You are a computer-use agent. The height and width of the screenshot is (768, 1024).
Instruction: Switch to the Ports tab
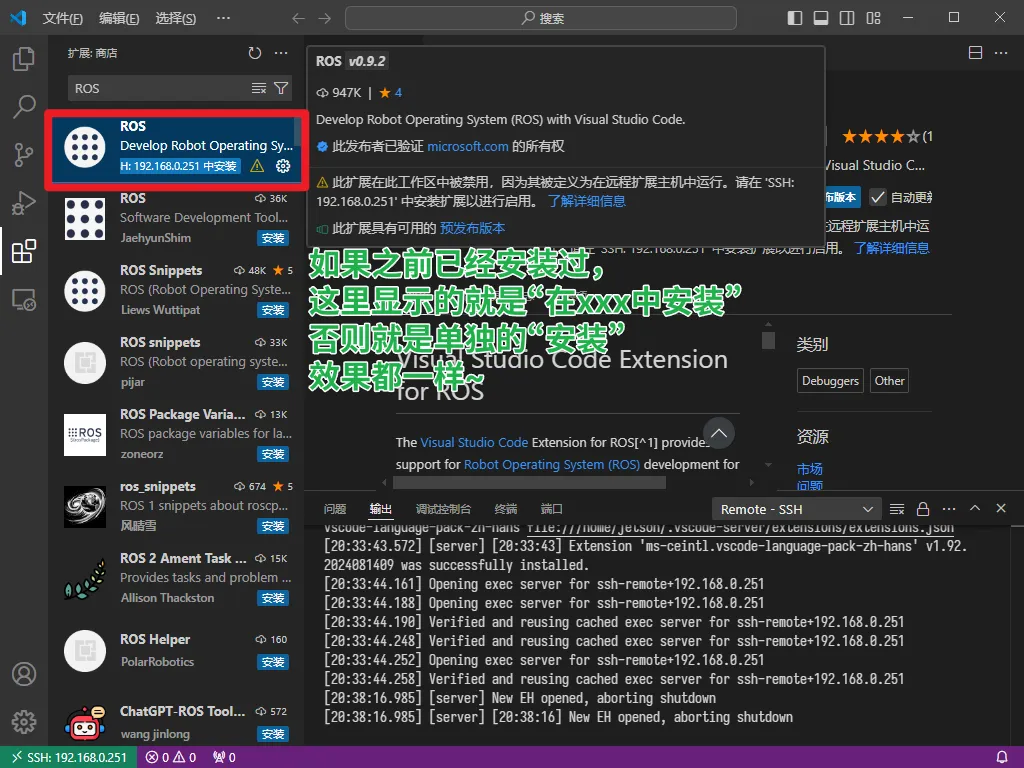point(551,509)
